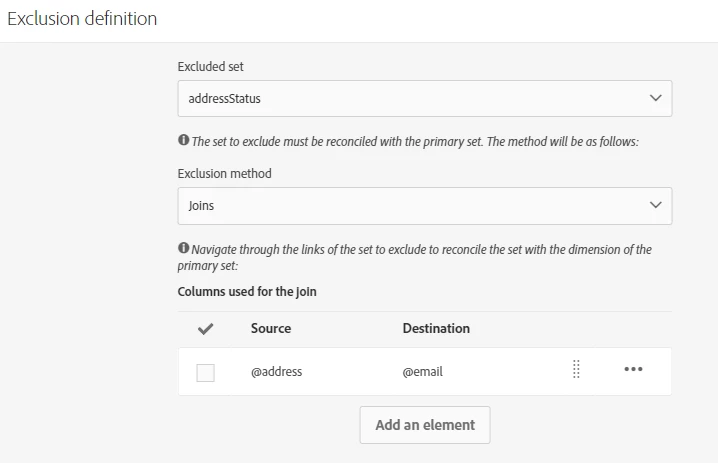Click info icon beside 'The set to exclude'
The image size is (718, 463).
click(x=183, y=141)
